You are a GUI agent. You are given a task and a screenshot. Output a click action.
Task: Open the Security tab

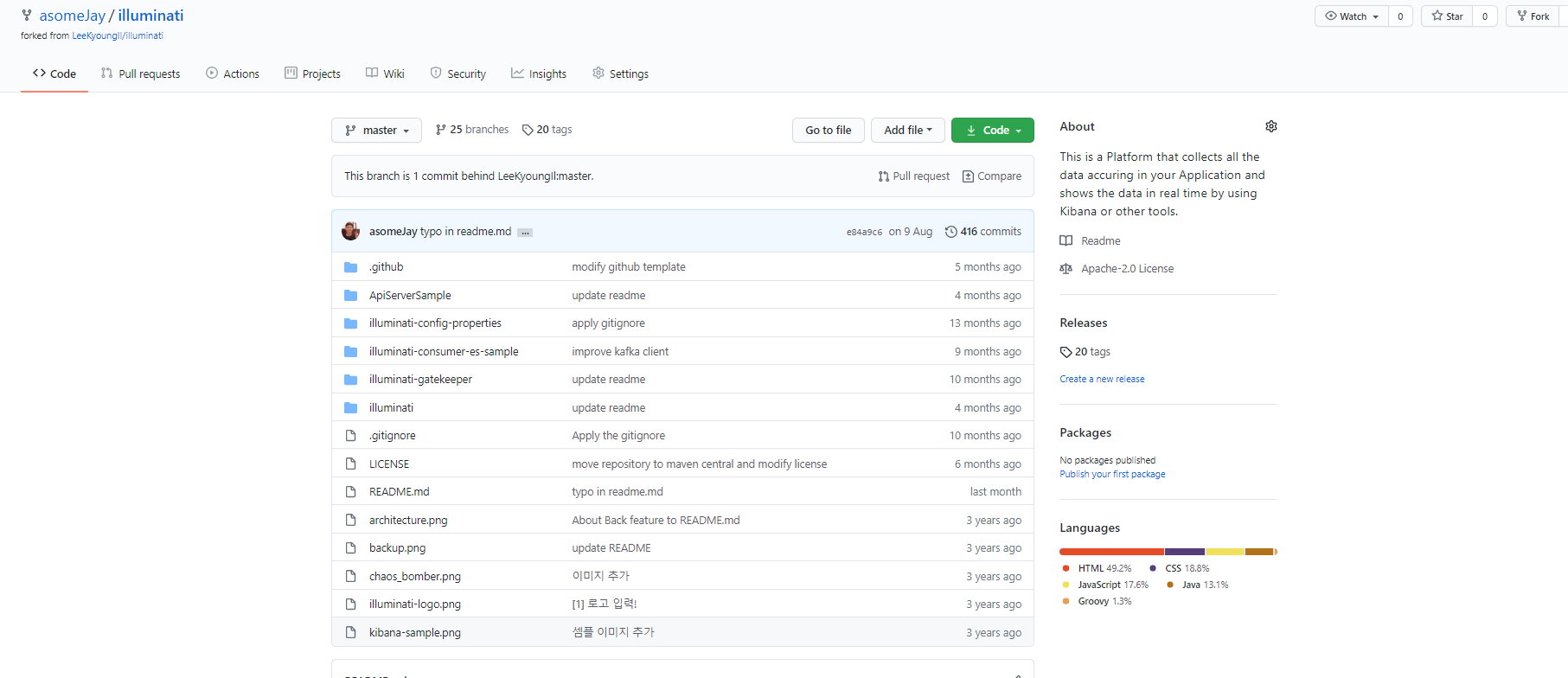pos(458,74)
